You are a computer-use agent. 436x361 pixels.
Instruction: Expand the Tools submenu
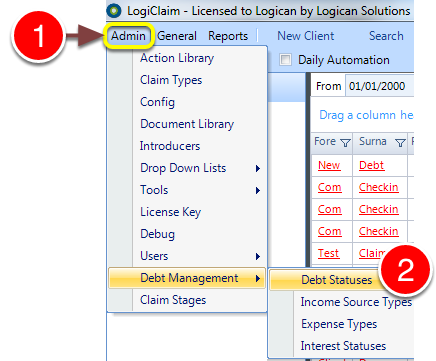tap(187, 190)
